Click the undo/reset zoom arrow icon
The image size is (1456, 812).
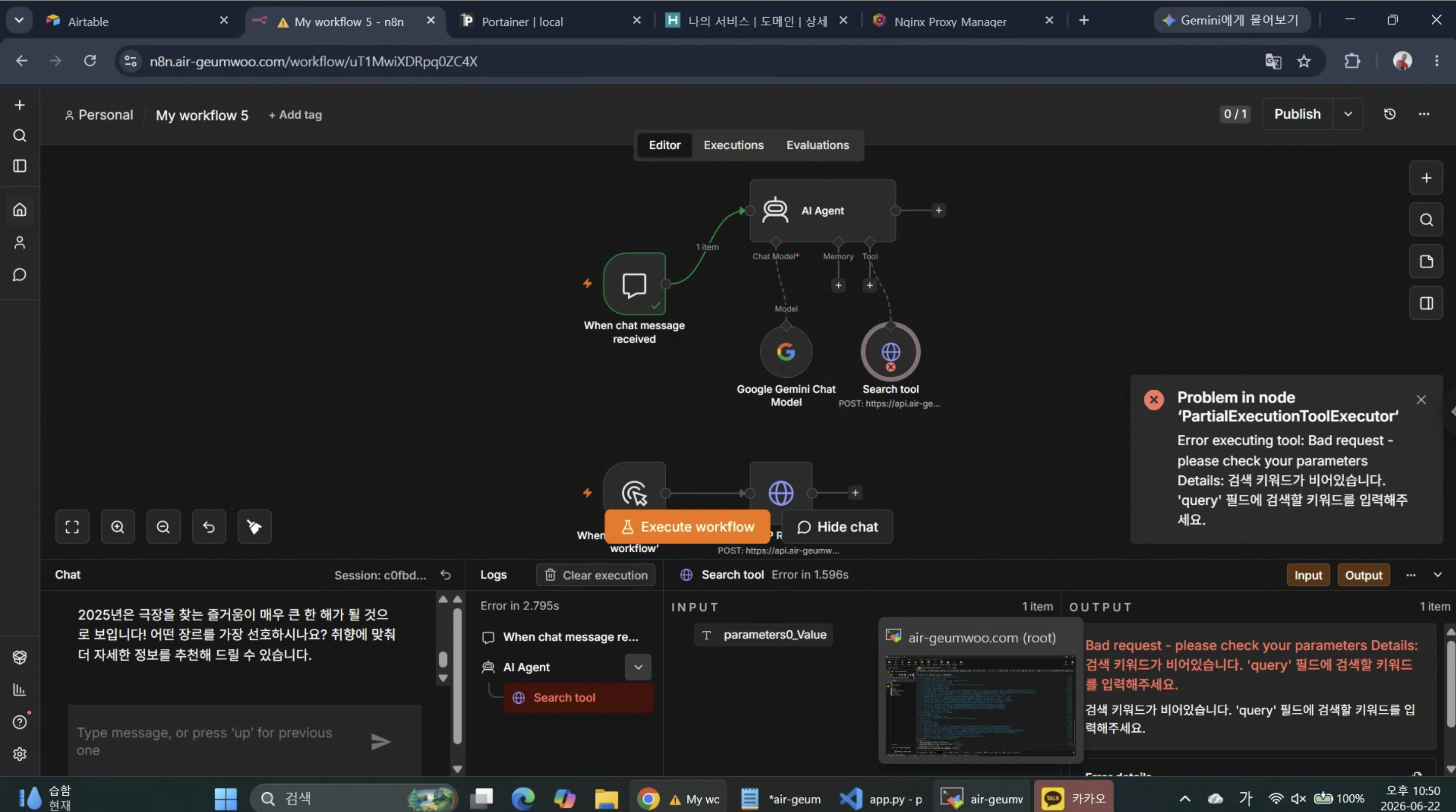209,526
